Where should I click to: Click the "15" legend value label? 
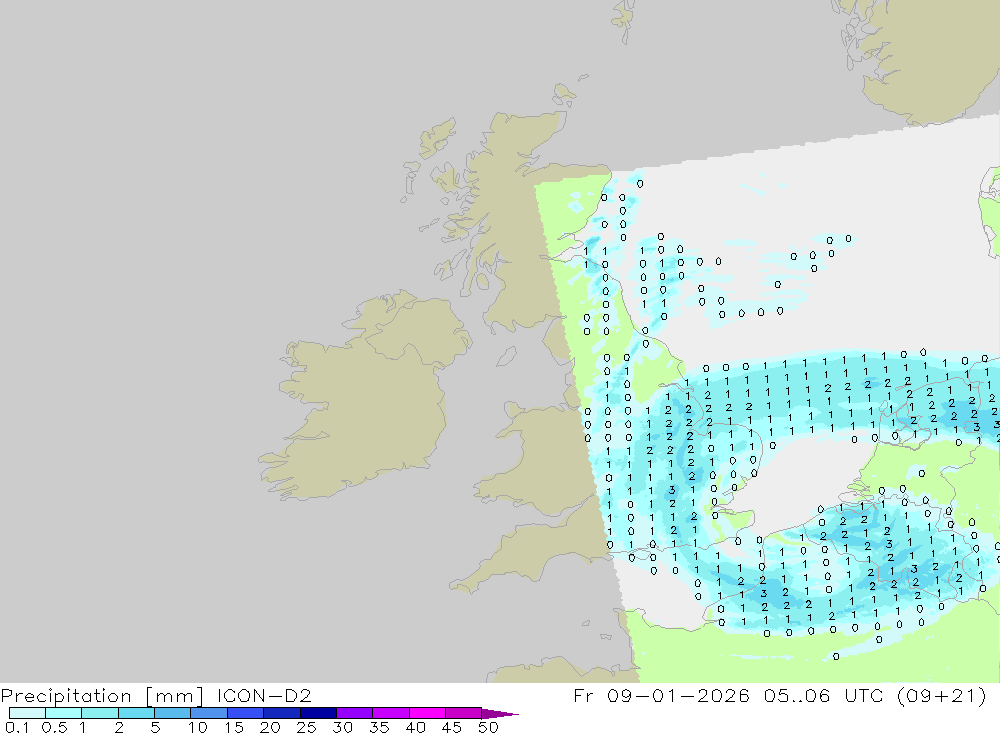coord(234,727)
